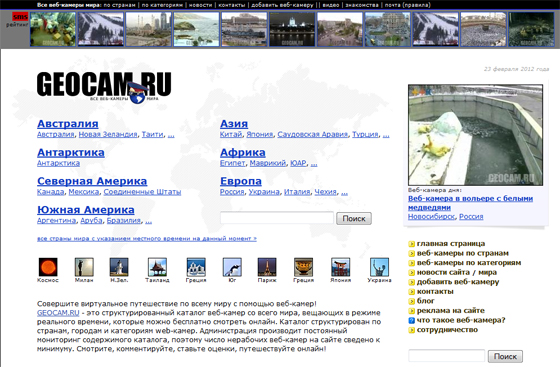Screen dimensions: 560x367
Task: Follow the Новая Зеландия link
Action: coord(108,134)
